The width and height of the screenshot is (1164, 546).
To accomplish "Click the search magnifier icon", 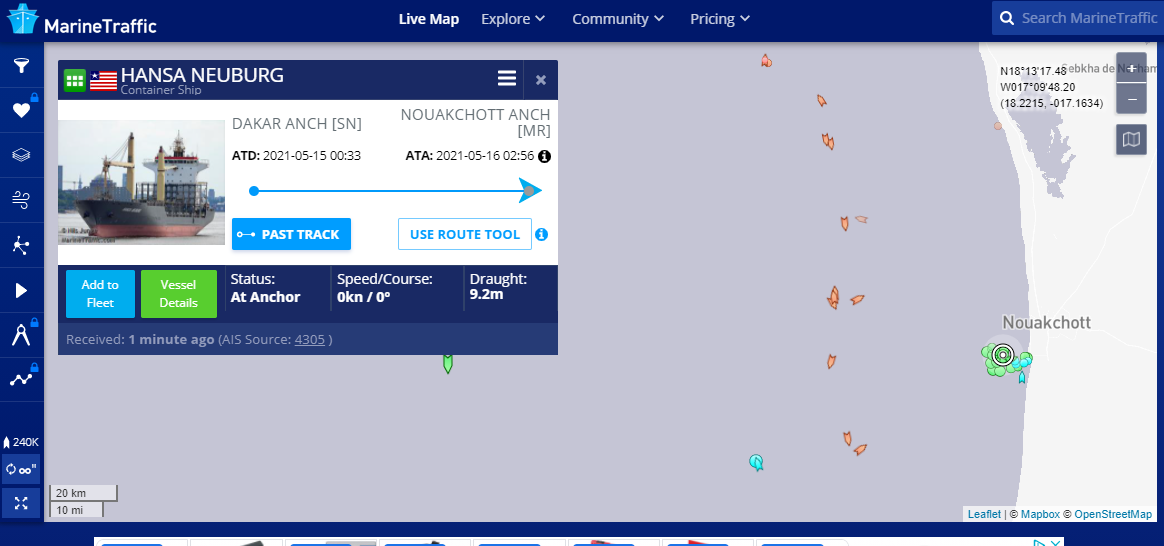I will 1007,19.
